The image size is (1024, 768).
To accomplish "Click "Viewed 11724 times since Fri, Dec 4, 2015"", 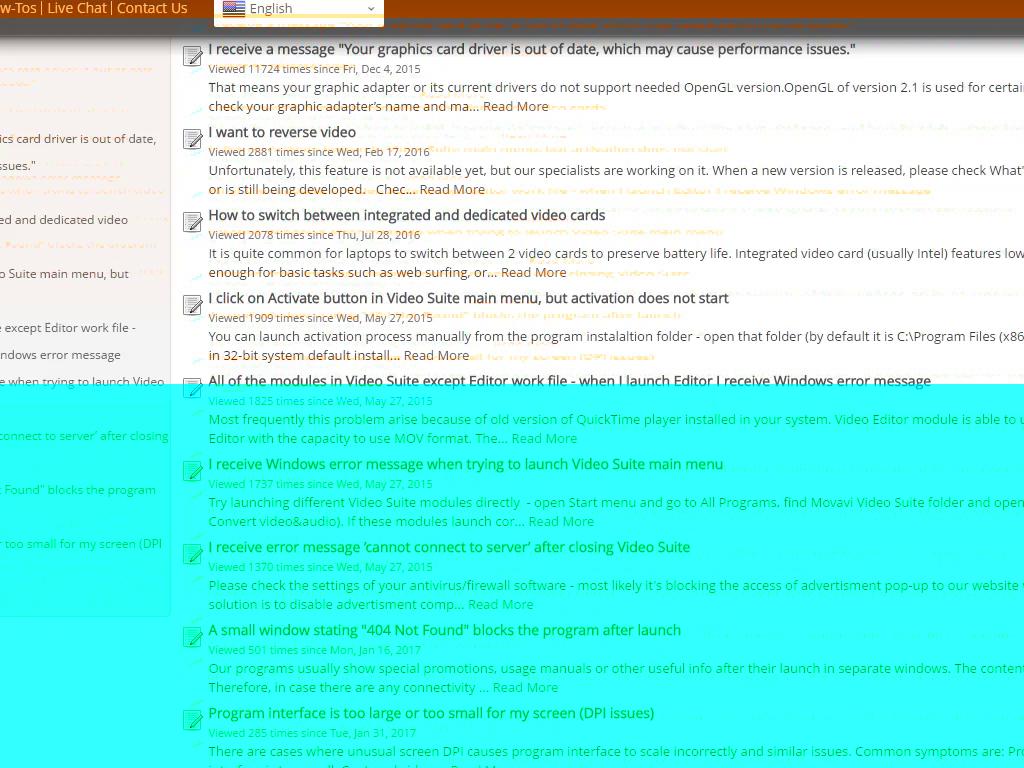I will 314,69.
